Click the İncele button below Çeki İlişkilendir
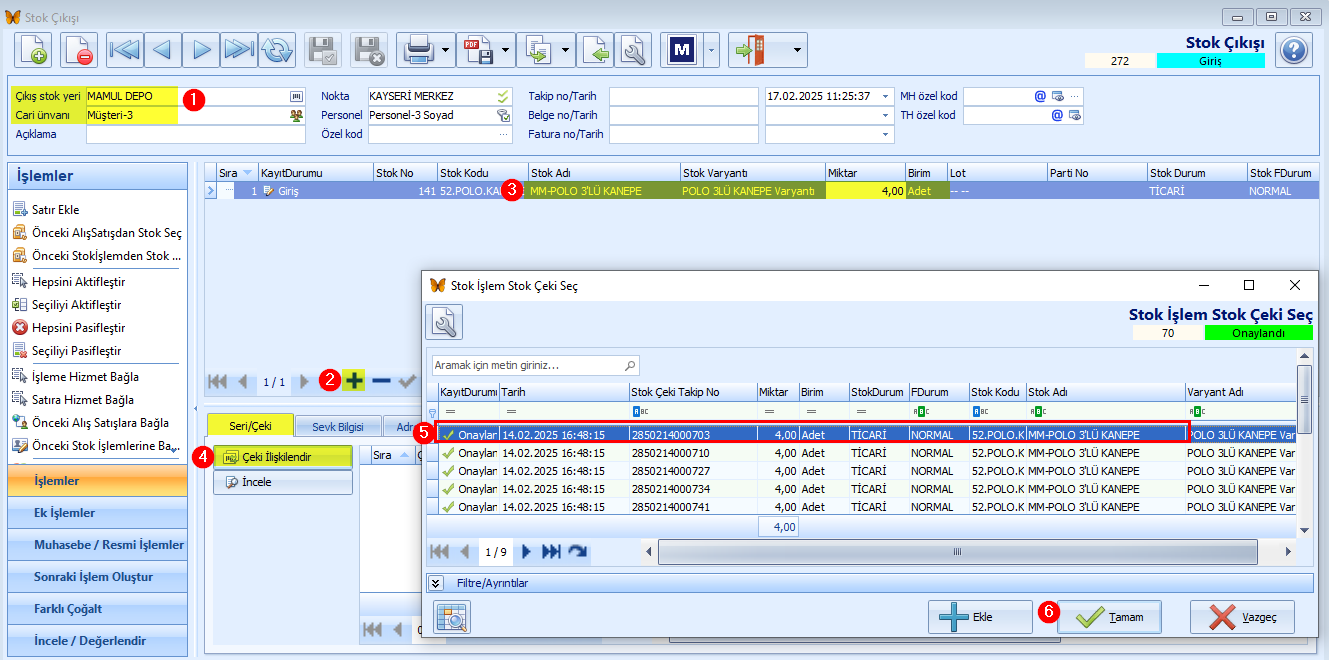Viewport: 1329px width, 660px height. [x=283, y=482]
